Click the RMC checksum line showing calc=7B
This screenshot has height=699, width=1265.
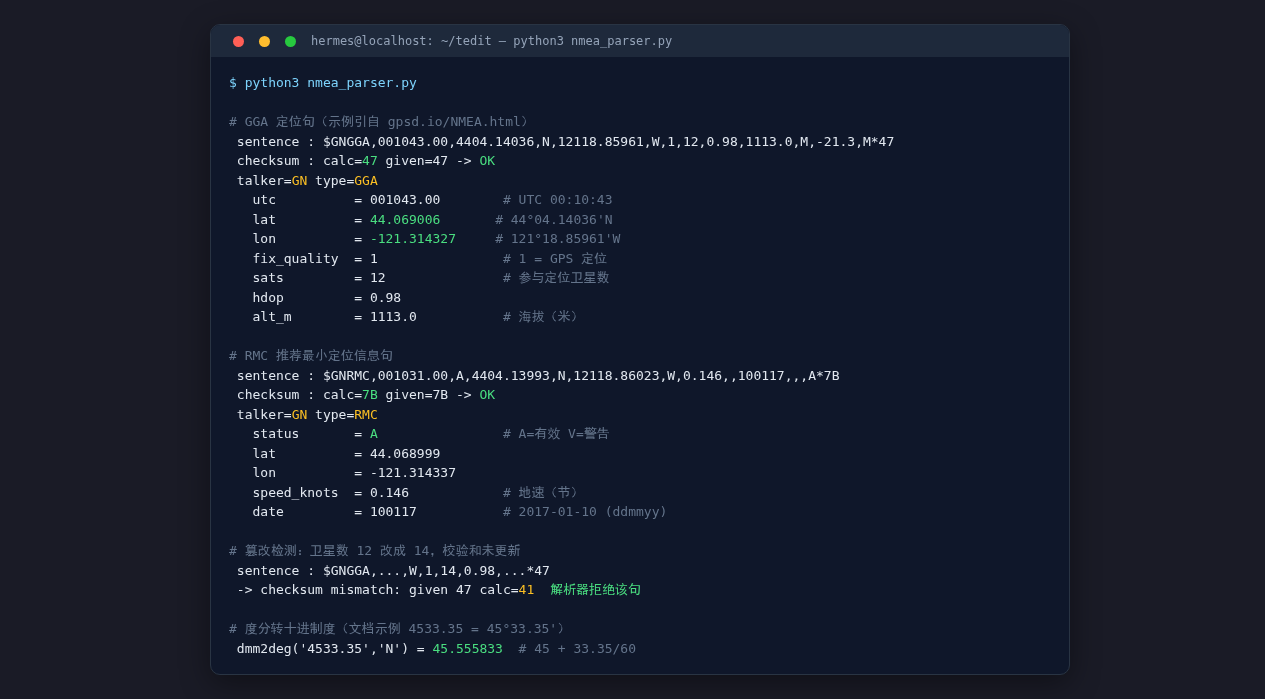click(366, 395)
